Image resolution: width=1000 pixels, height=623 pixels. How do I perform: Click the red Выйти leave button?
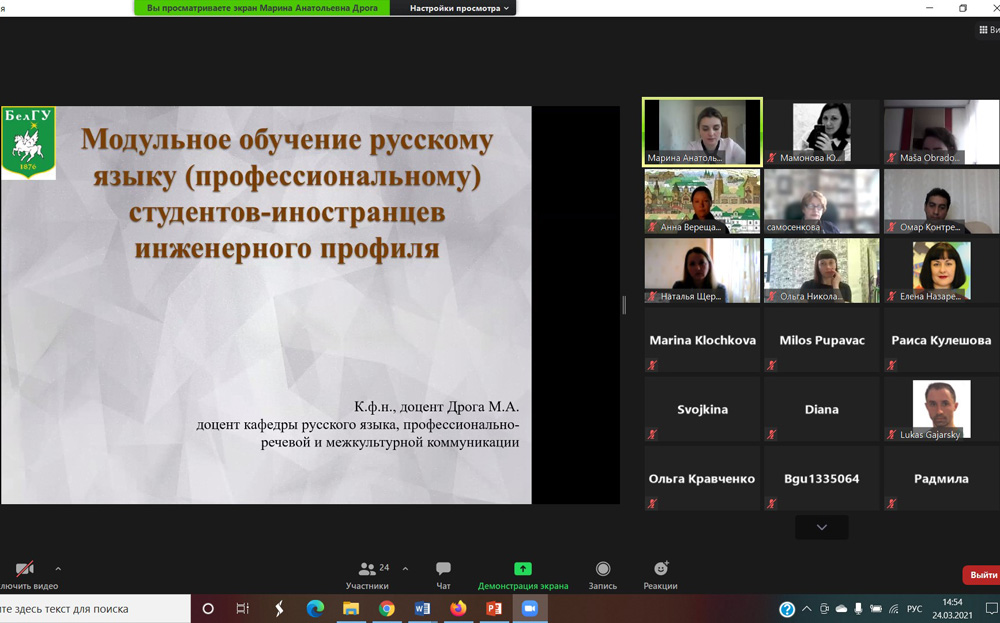pos(982,575)
